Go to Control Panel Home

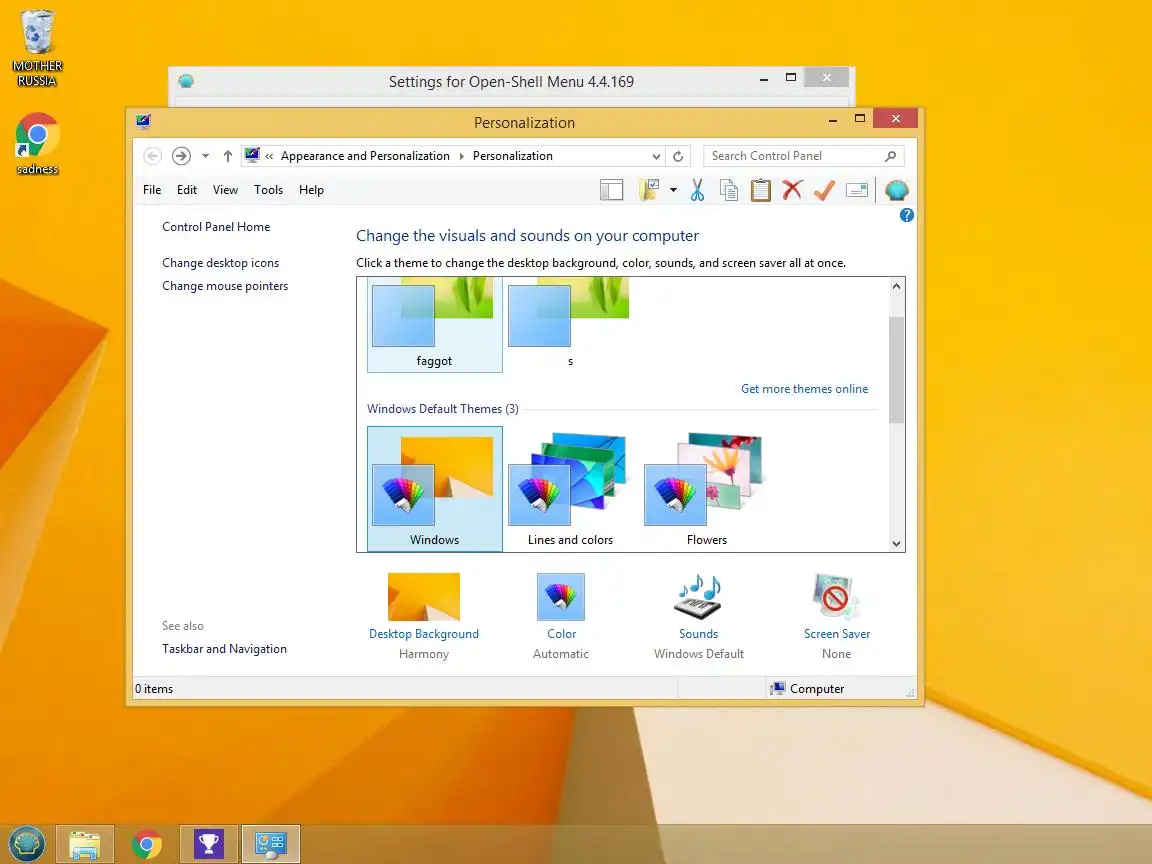point(216,227)
